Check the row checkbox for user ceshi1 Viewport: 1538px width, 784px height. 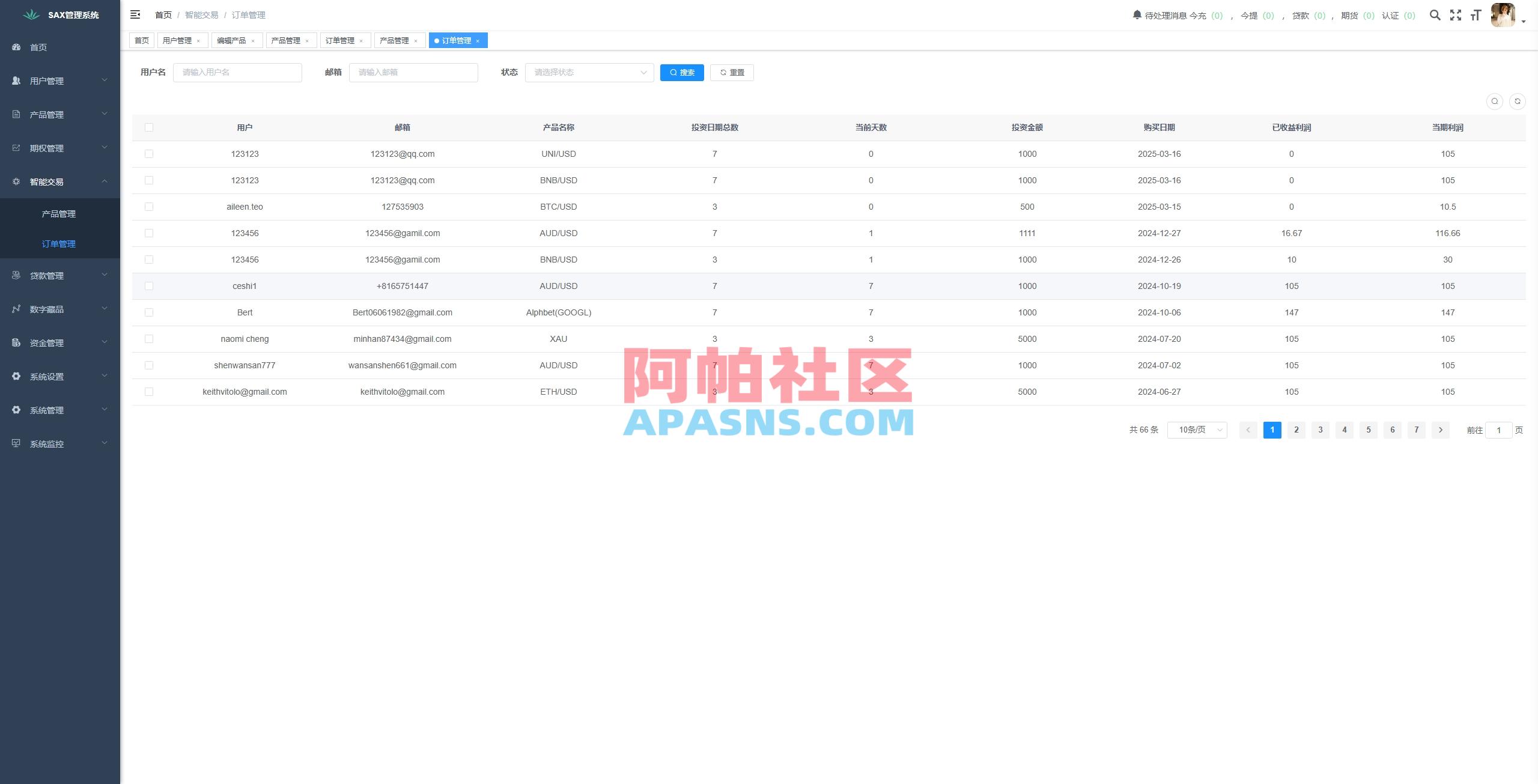pyautogui.click(x=149, y=286)
